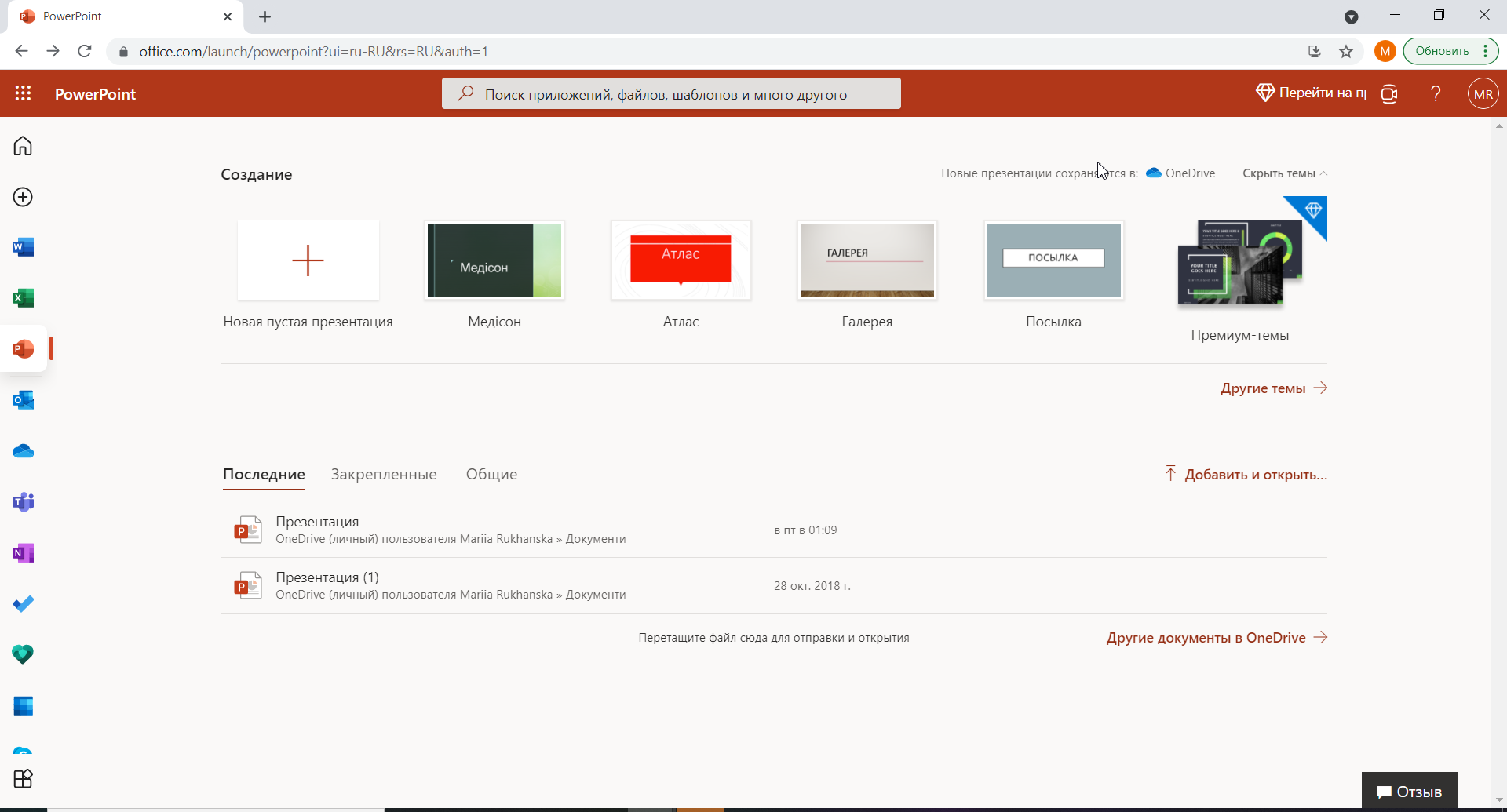
Task: Click Добавить и открыть upload button
Action: pyautogui.click(x=1246, y=475)
